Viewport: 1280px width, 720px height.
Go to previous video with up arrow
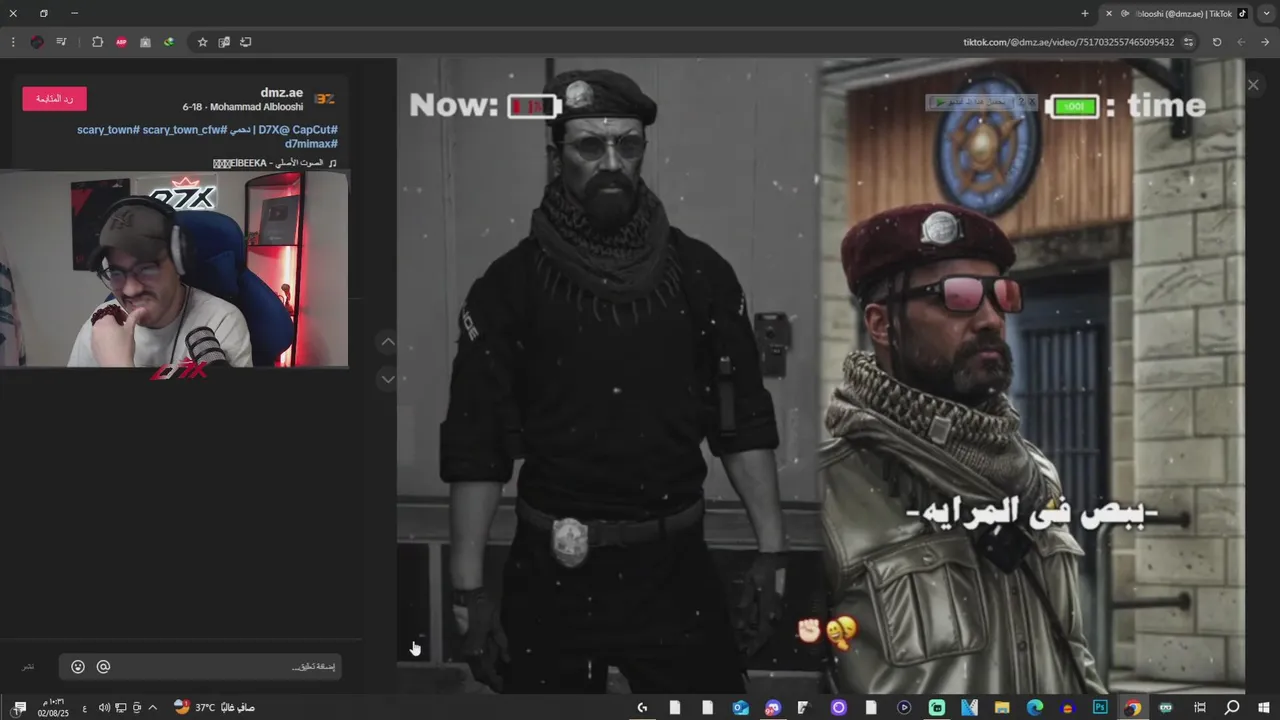(388, 342)
